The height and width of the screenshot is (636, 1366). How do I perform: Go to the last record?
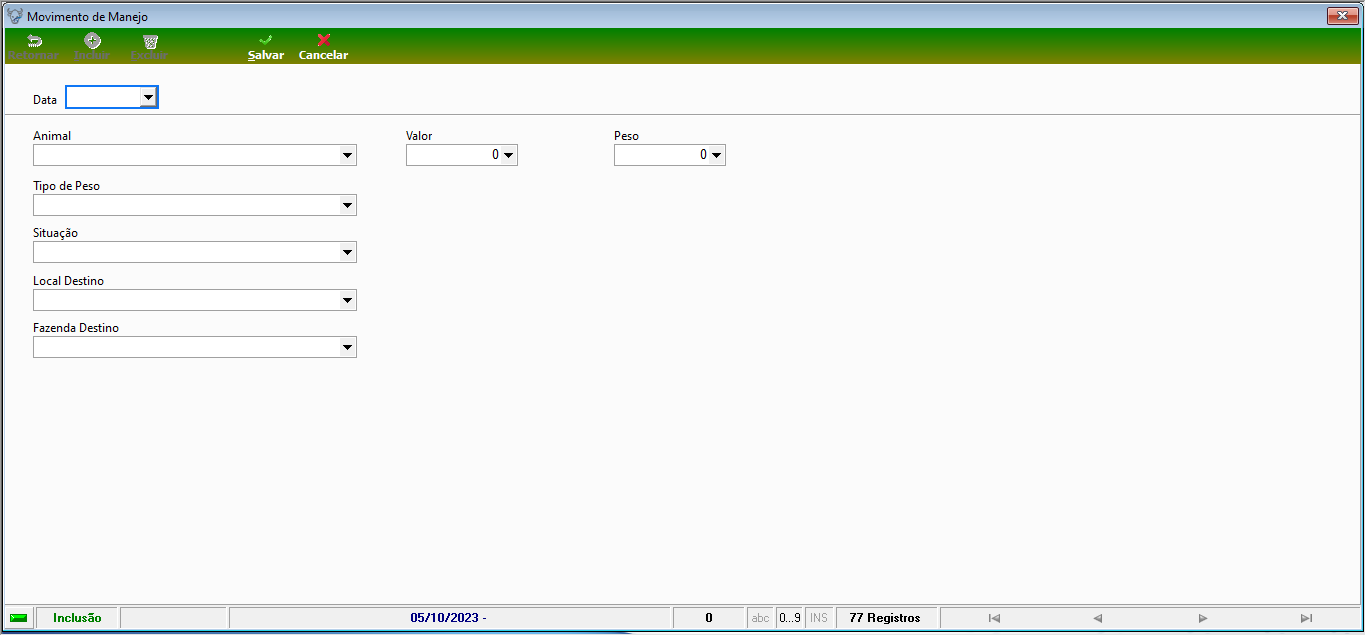[1306, 618]
